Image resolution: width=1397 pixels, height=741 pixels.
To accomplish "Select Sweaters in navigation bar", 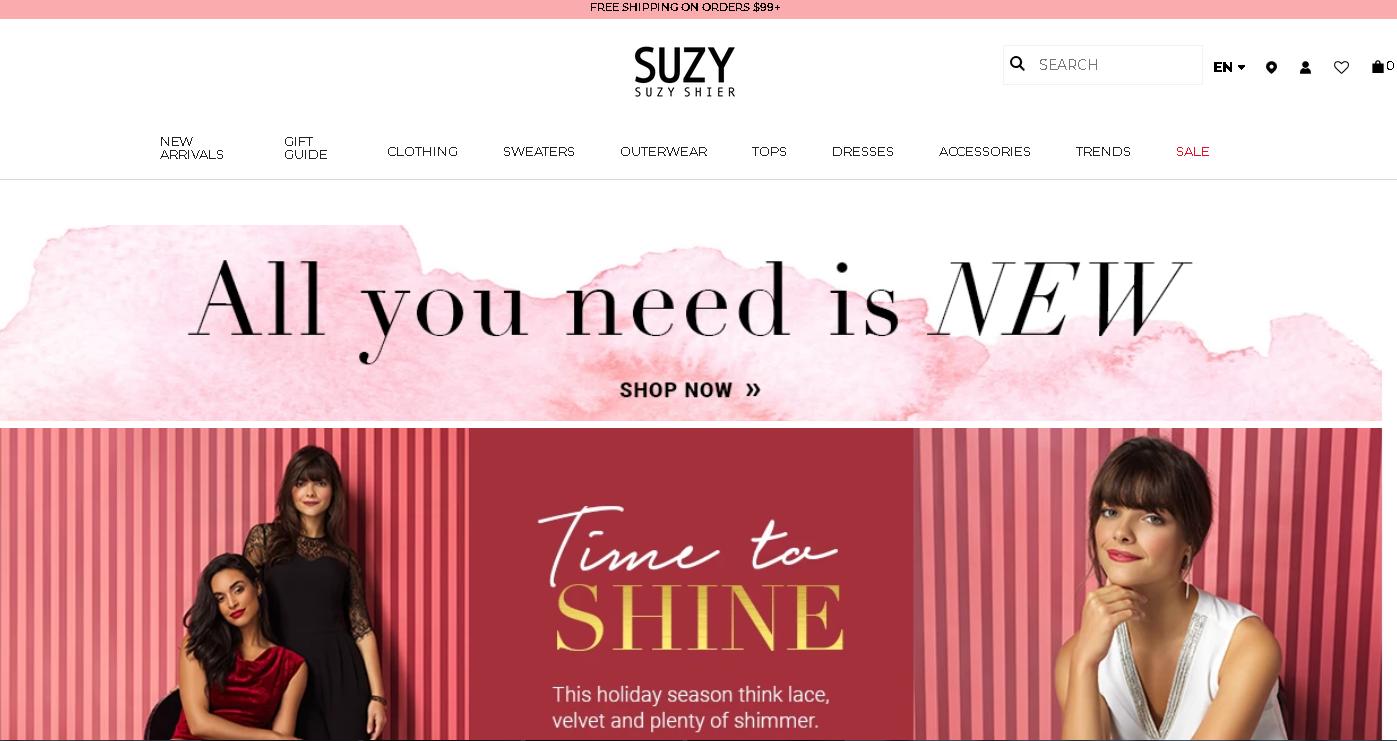I will tap(539, 152).
